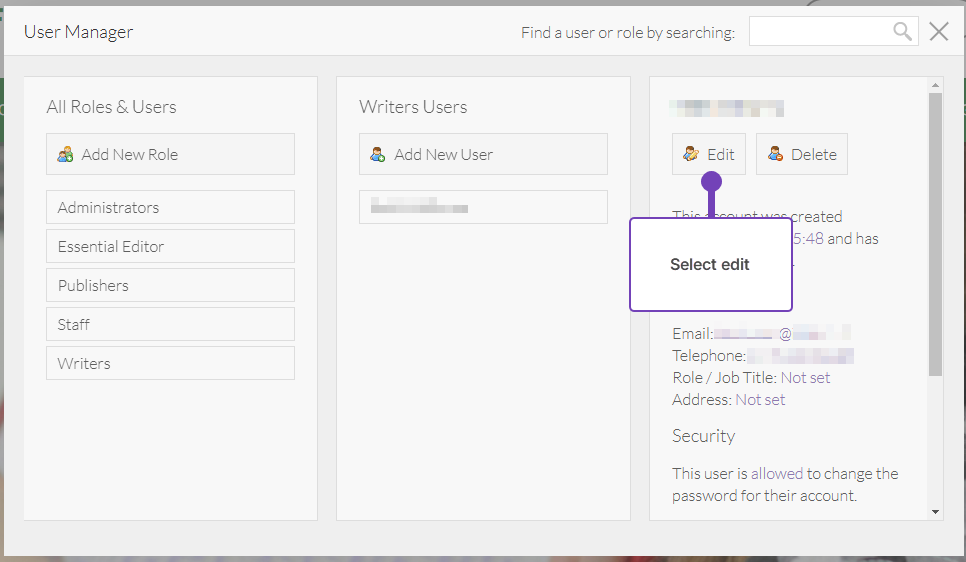Click the scrollbar down arrow in details panel

(x=935, y=512)
